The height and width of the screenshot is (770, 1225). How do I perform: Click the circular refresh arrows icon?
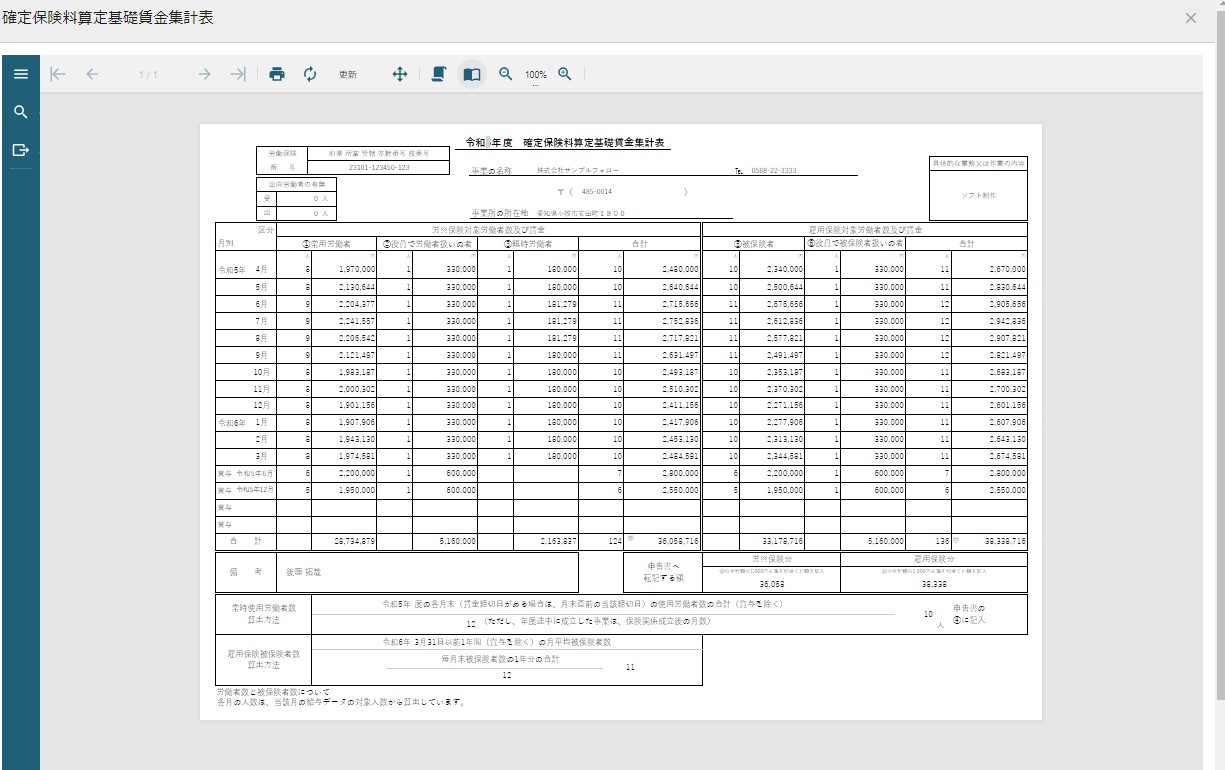pos(310,74)
